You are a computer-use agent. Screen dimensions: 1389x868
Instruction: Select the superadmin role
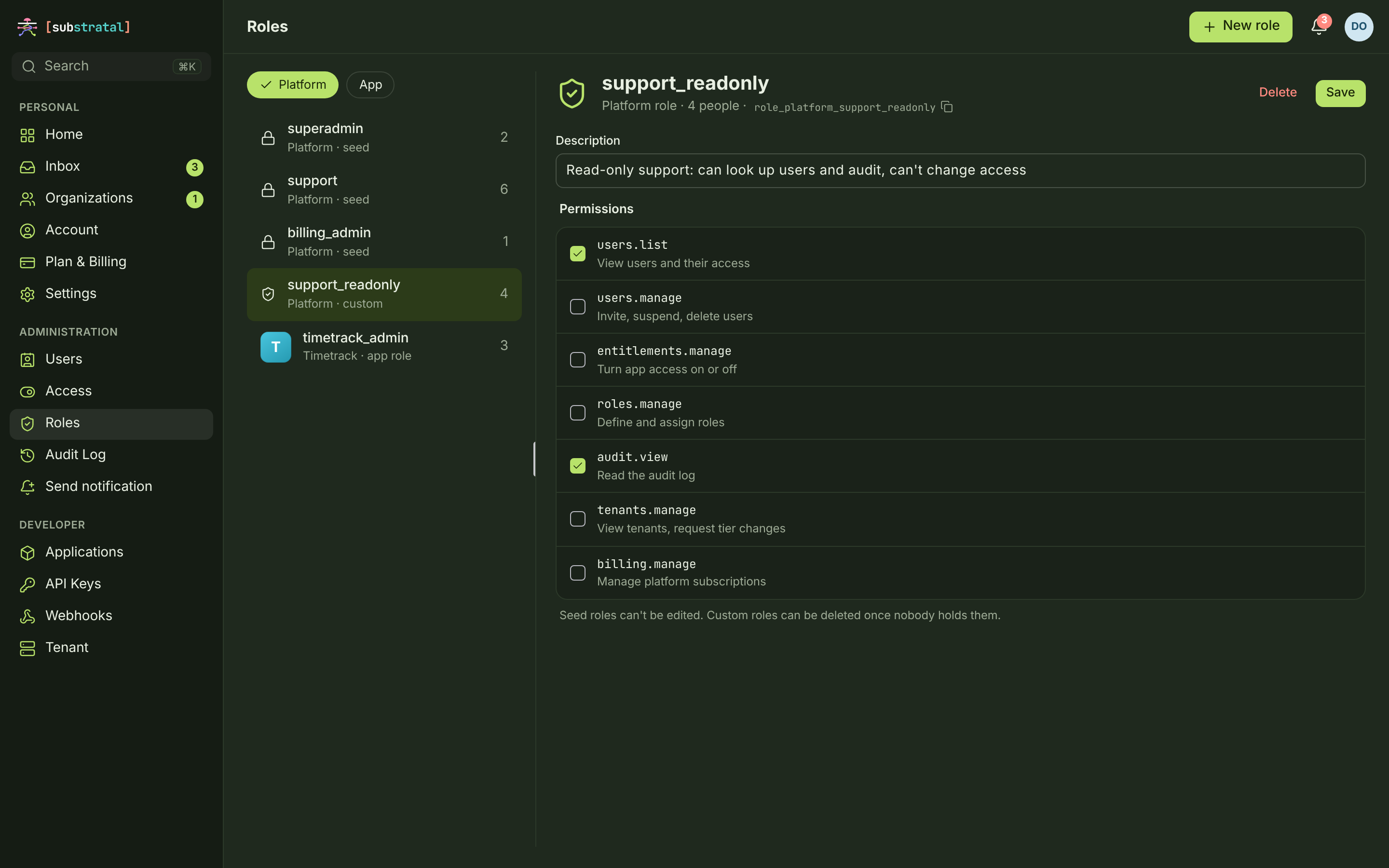pos(384,138)
